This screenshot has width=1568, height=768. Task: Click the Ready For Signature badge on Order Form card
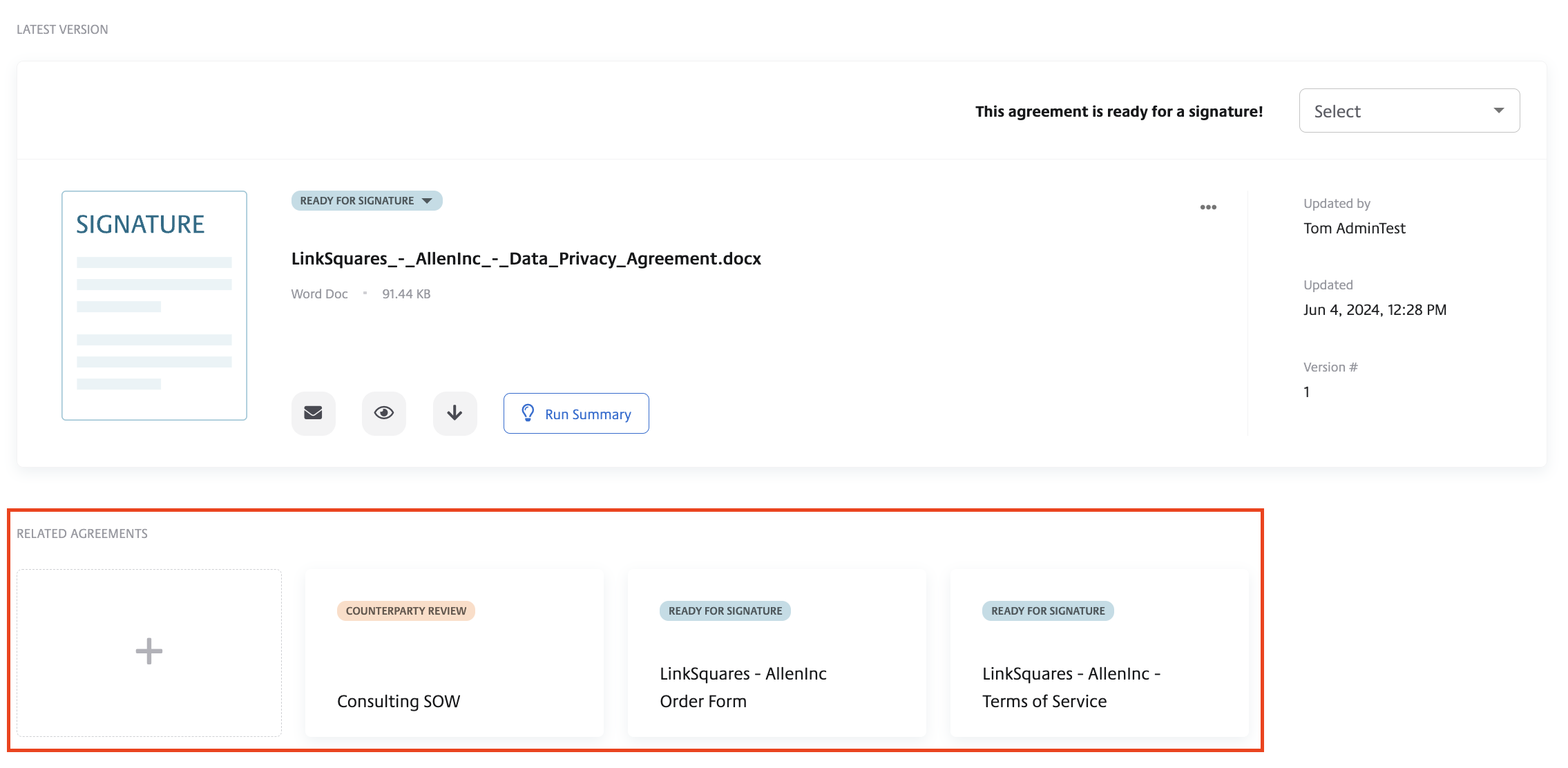click(725, 611)
